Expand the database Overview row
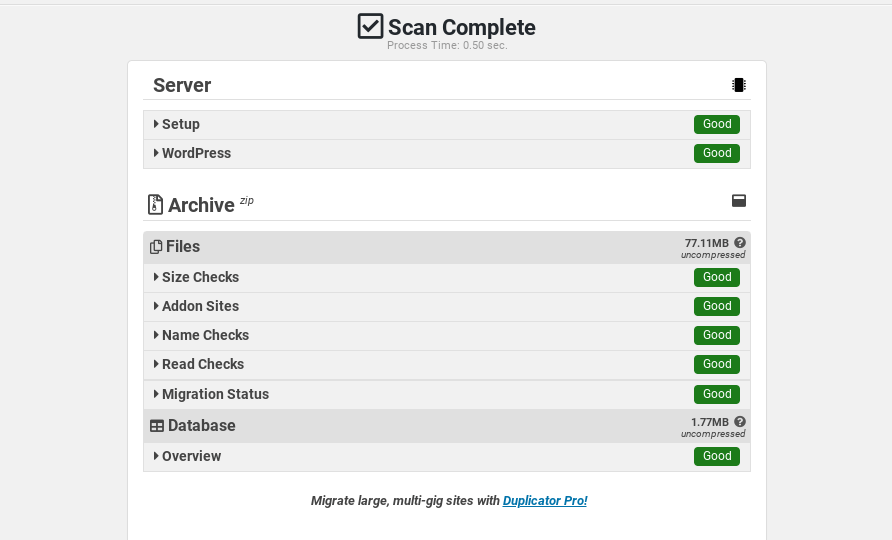The width and height of the screenshot is (892, 540). (x=190, y=456)
